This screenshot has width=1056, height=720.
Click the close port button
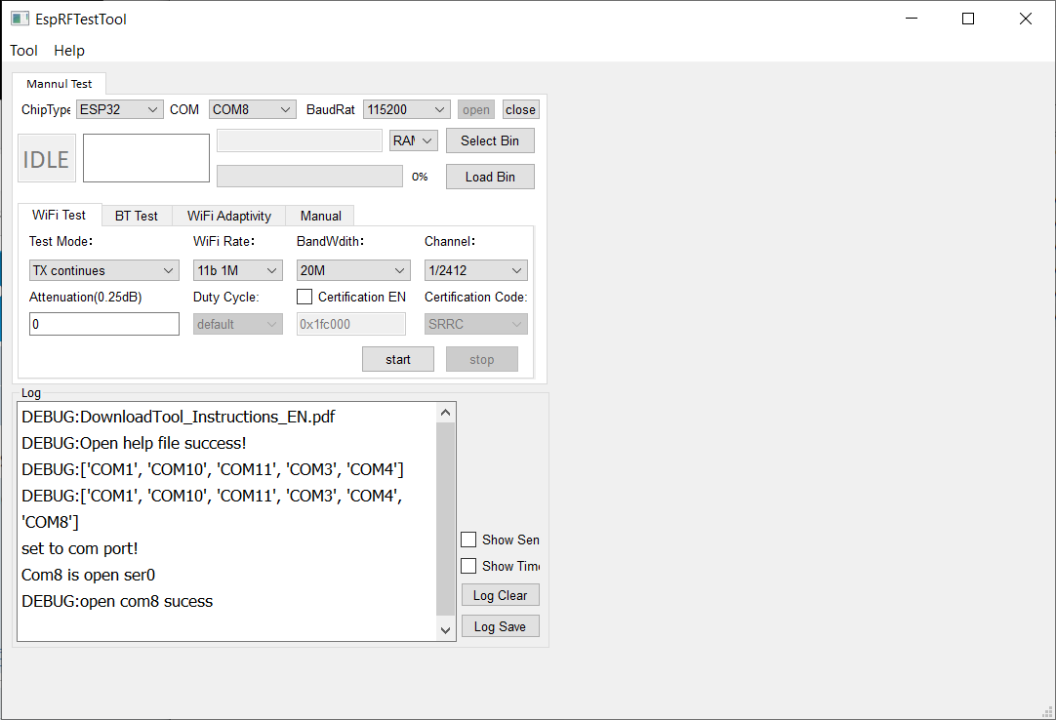click(x=521, y=109)
